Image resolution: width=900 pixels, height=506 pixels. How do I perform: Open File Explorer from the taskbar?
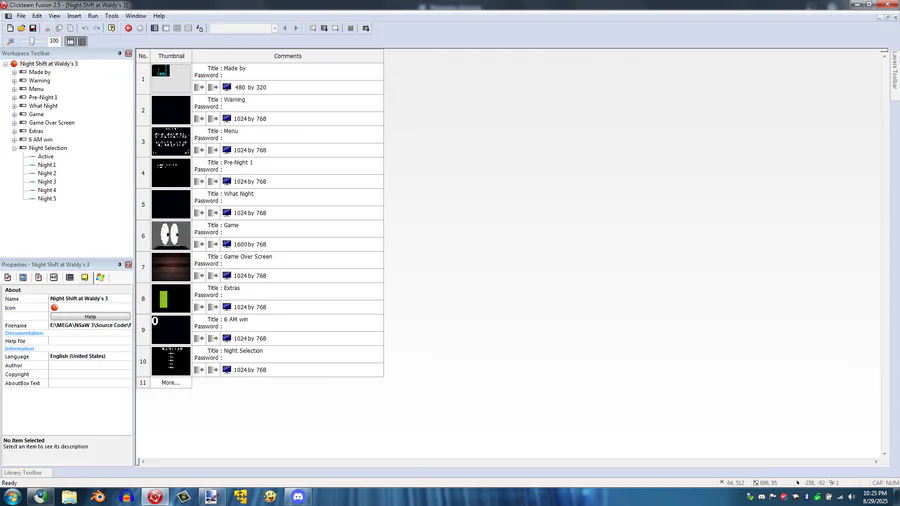click(69, 497)
